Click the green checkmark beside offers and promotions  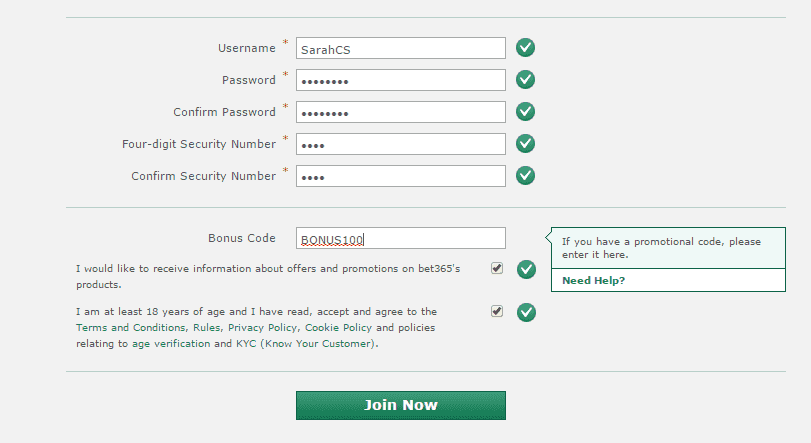click(526, 269)
